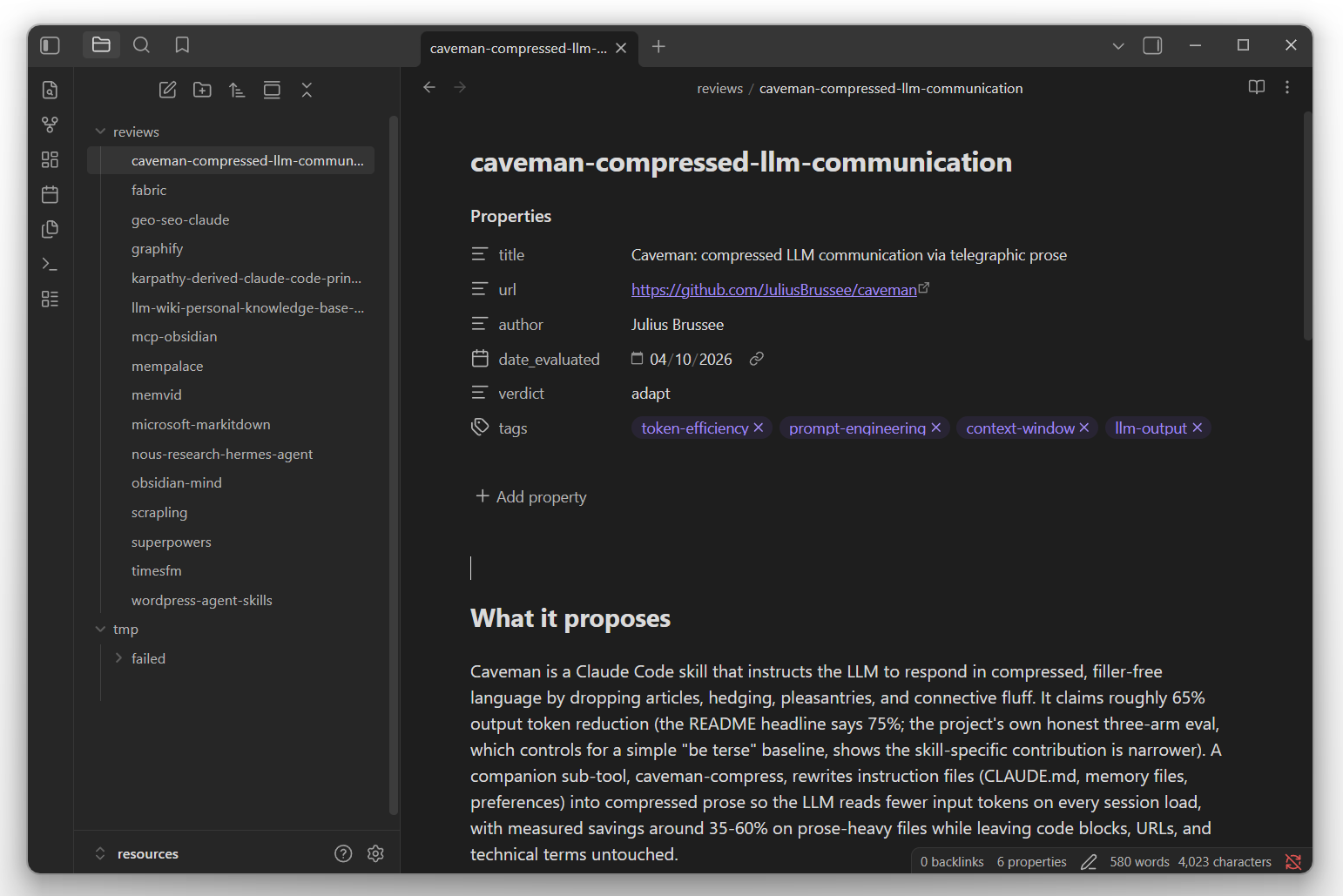Open the bookmarks panel
Image resolution: width=1343 pixels, height=896 pixels.
(182, 45)
